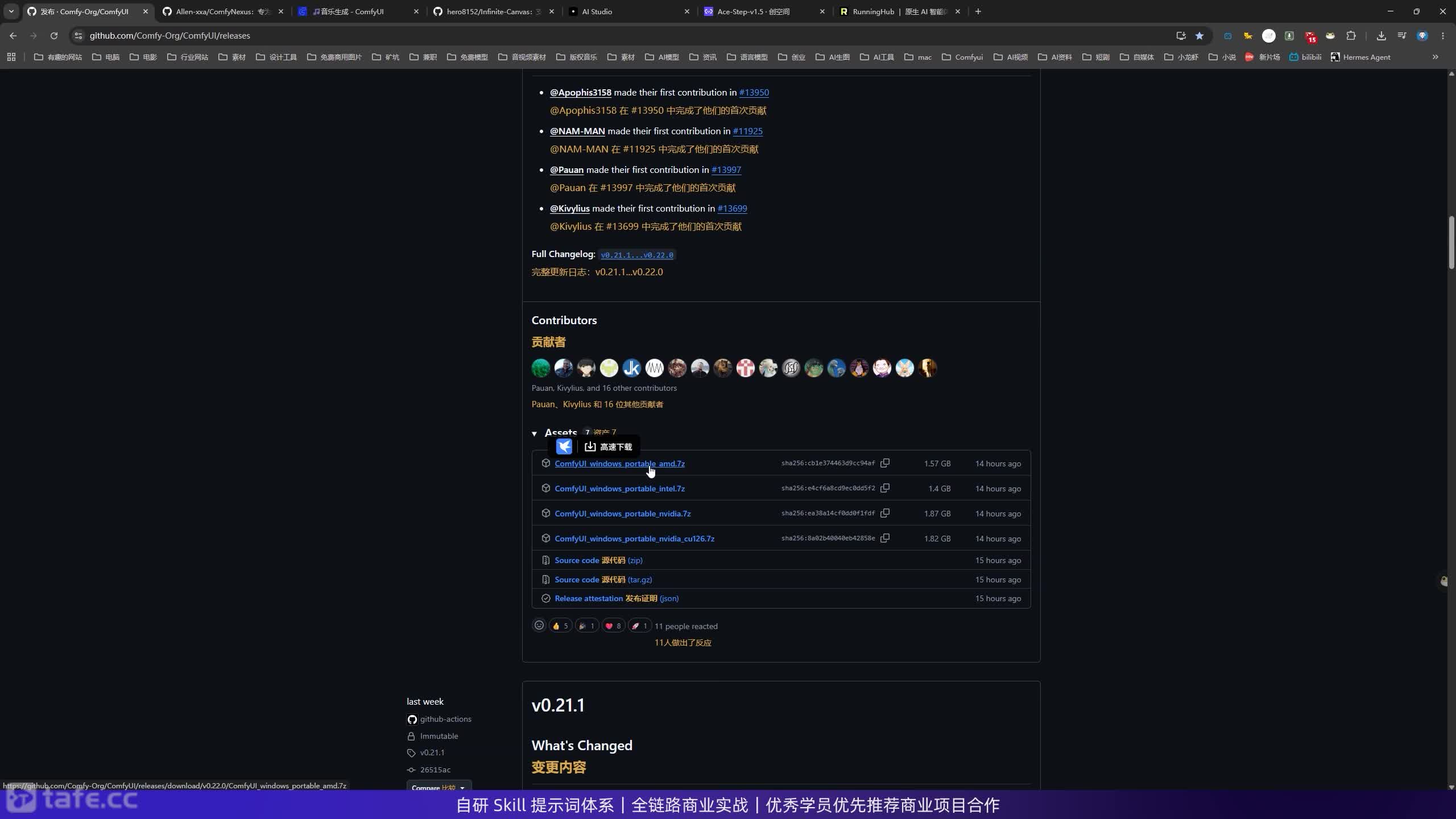
Task: Switch to hero8152/Infinite-Canvas tab
Action: pyautogui.click(x=494, y=11)
